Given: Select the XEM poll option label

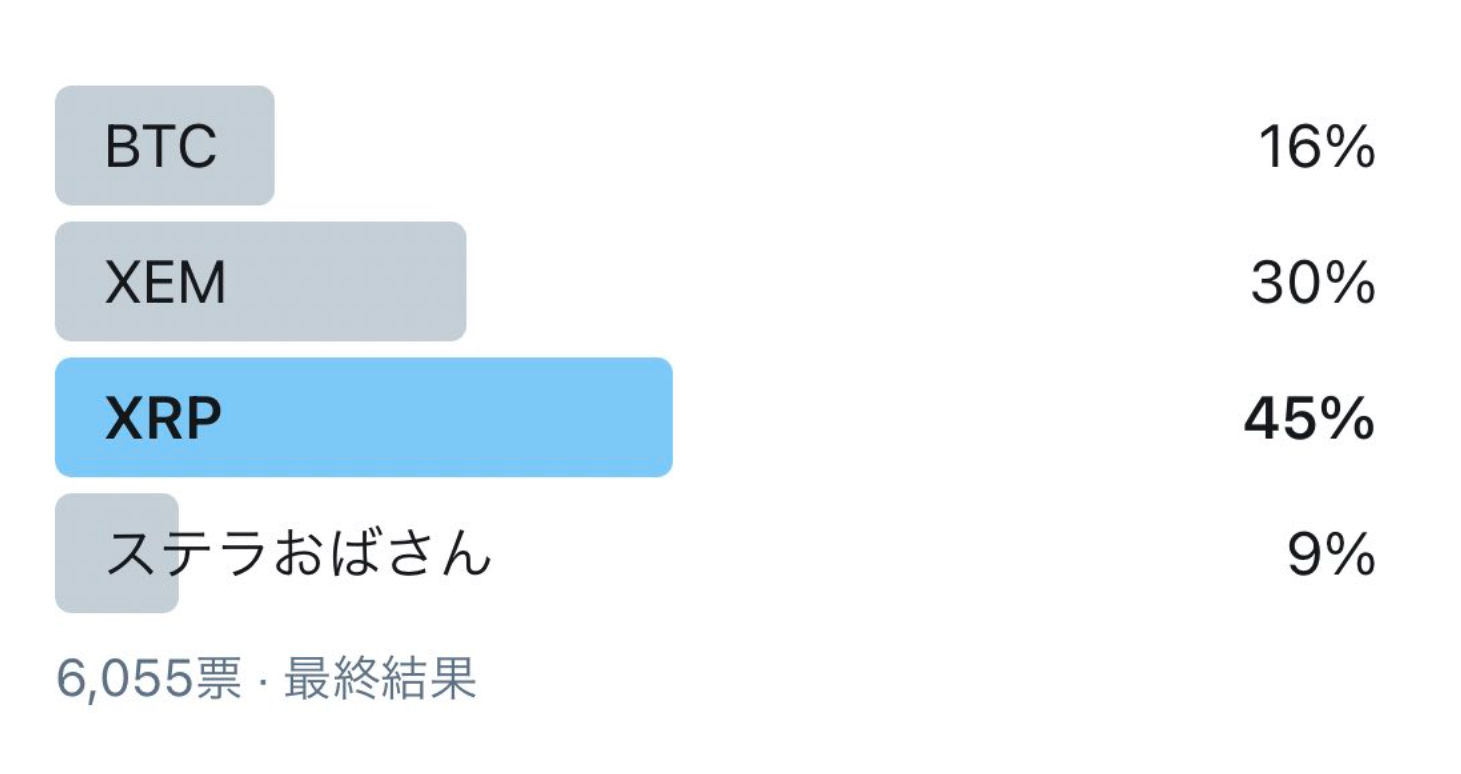Looking at the screenshot, I should 166,283.
